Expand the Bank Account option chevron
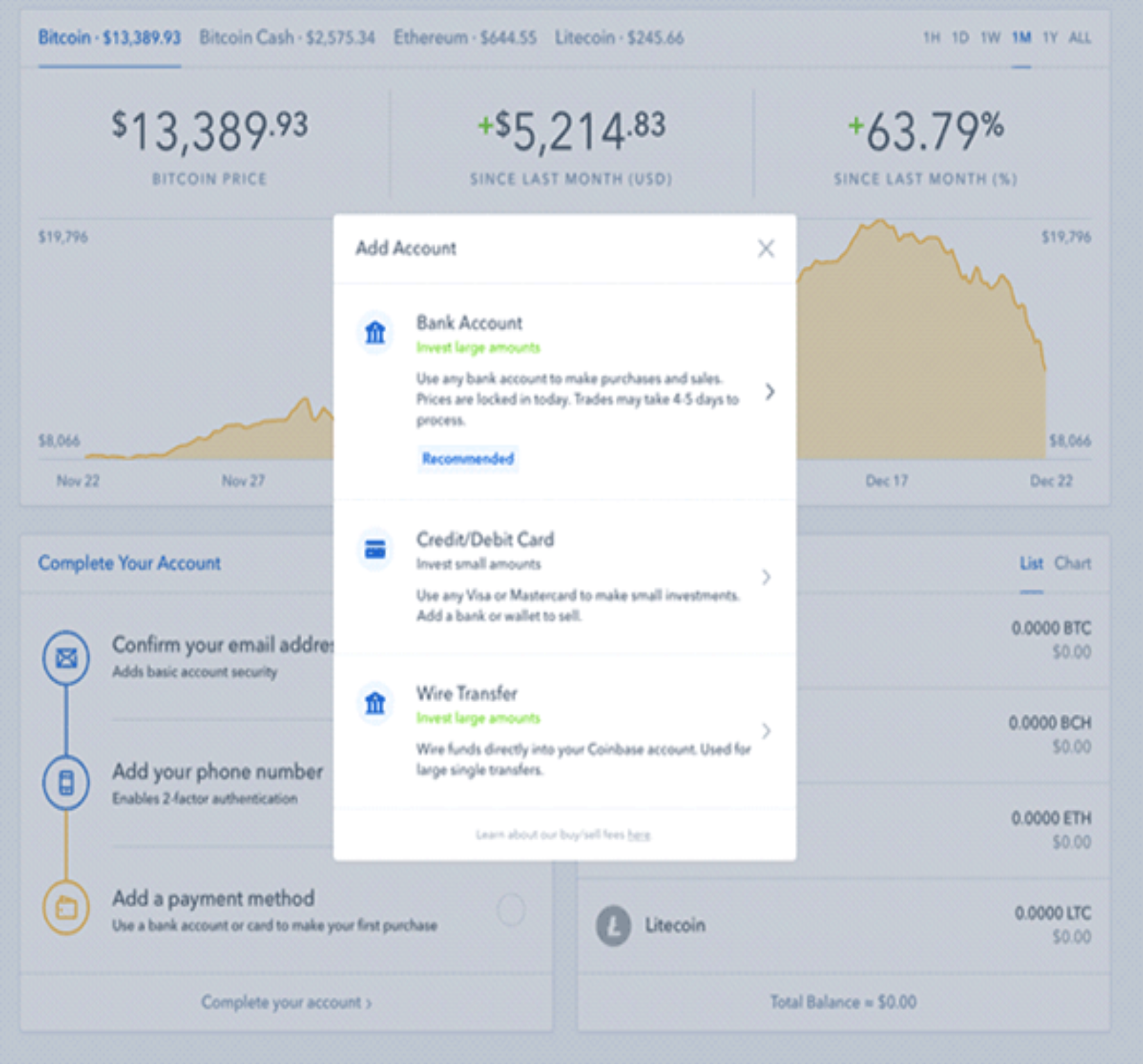Screen dimensions: 1143x1064 (769, 392)
